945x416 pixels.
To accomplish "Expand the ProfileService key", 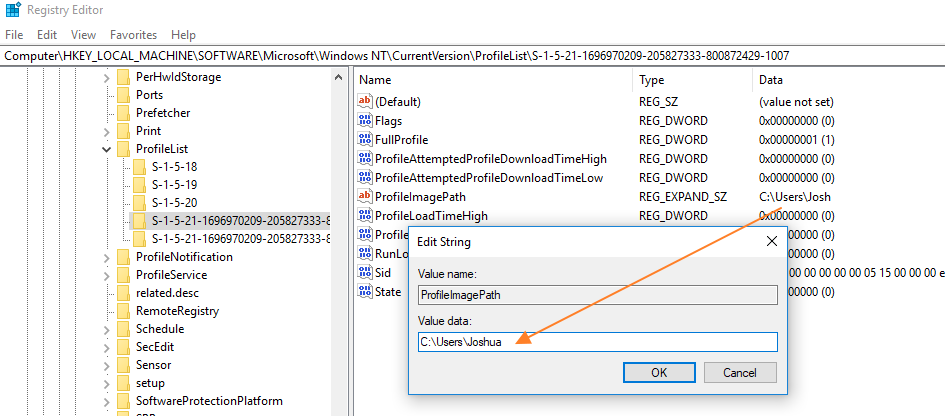I will click(x=107, y=276).
